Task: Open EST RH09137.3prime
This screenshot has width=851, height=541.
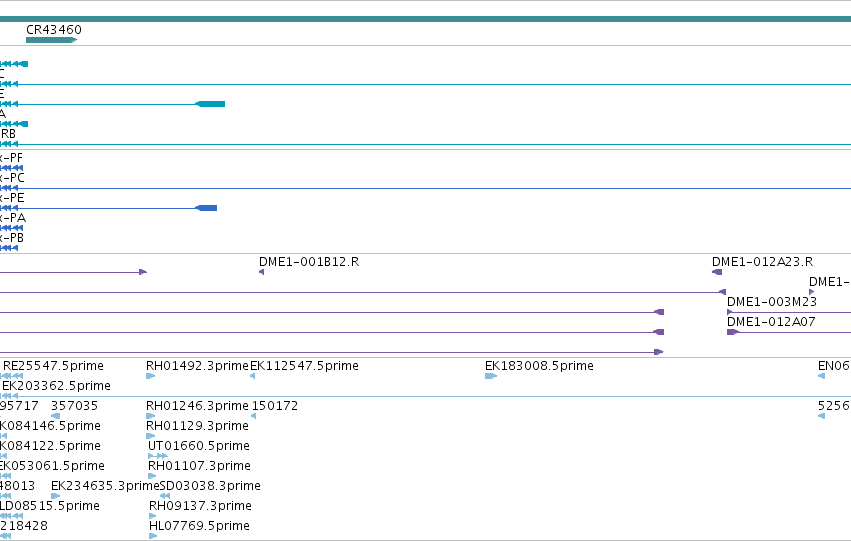Action: point(200,506)
